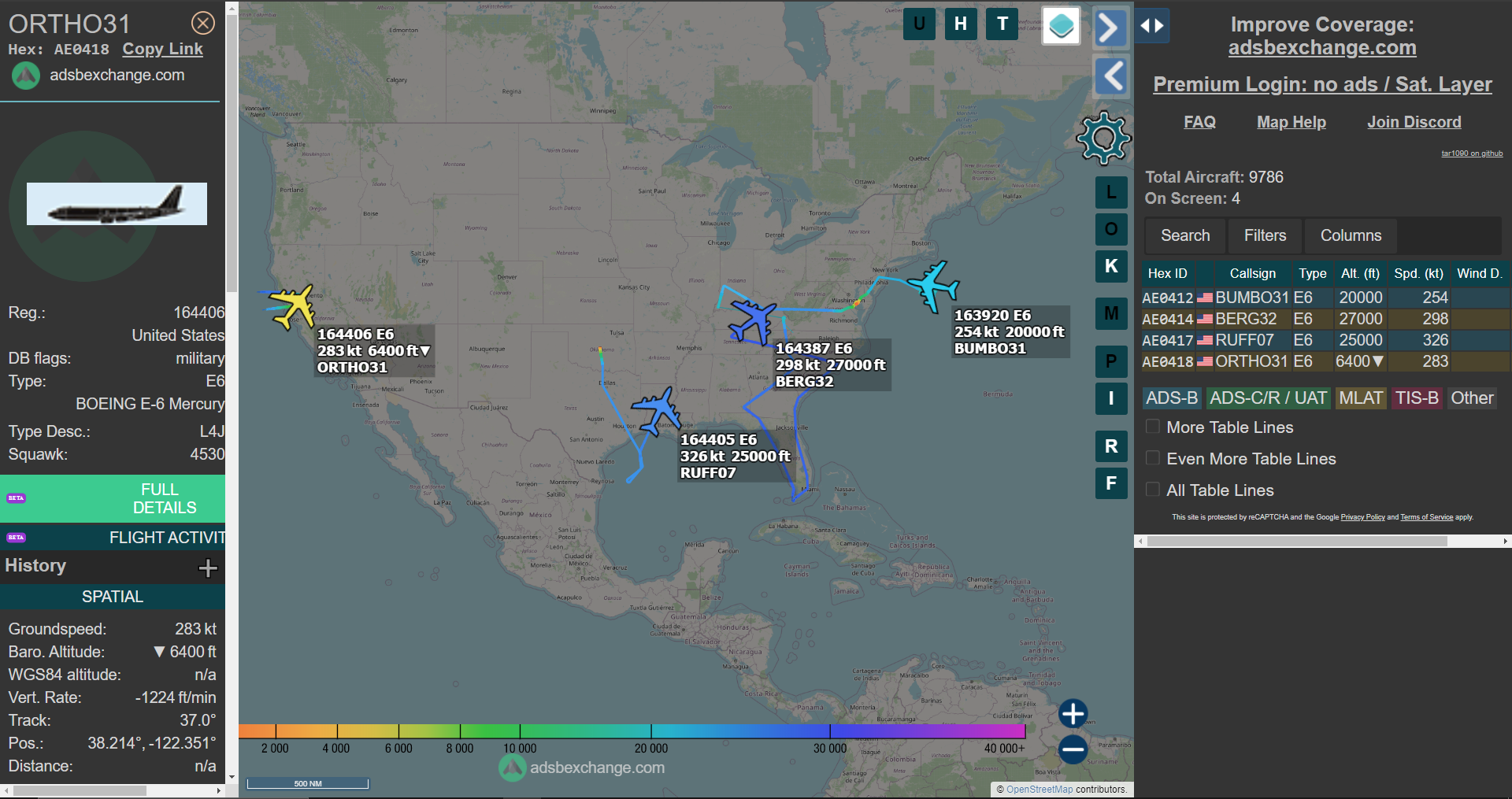The width and height of the screenshot is (1512, 799).
Task: Click the P map button
Action: tap(1111, 361)
